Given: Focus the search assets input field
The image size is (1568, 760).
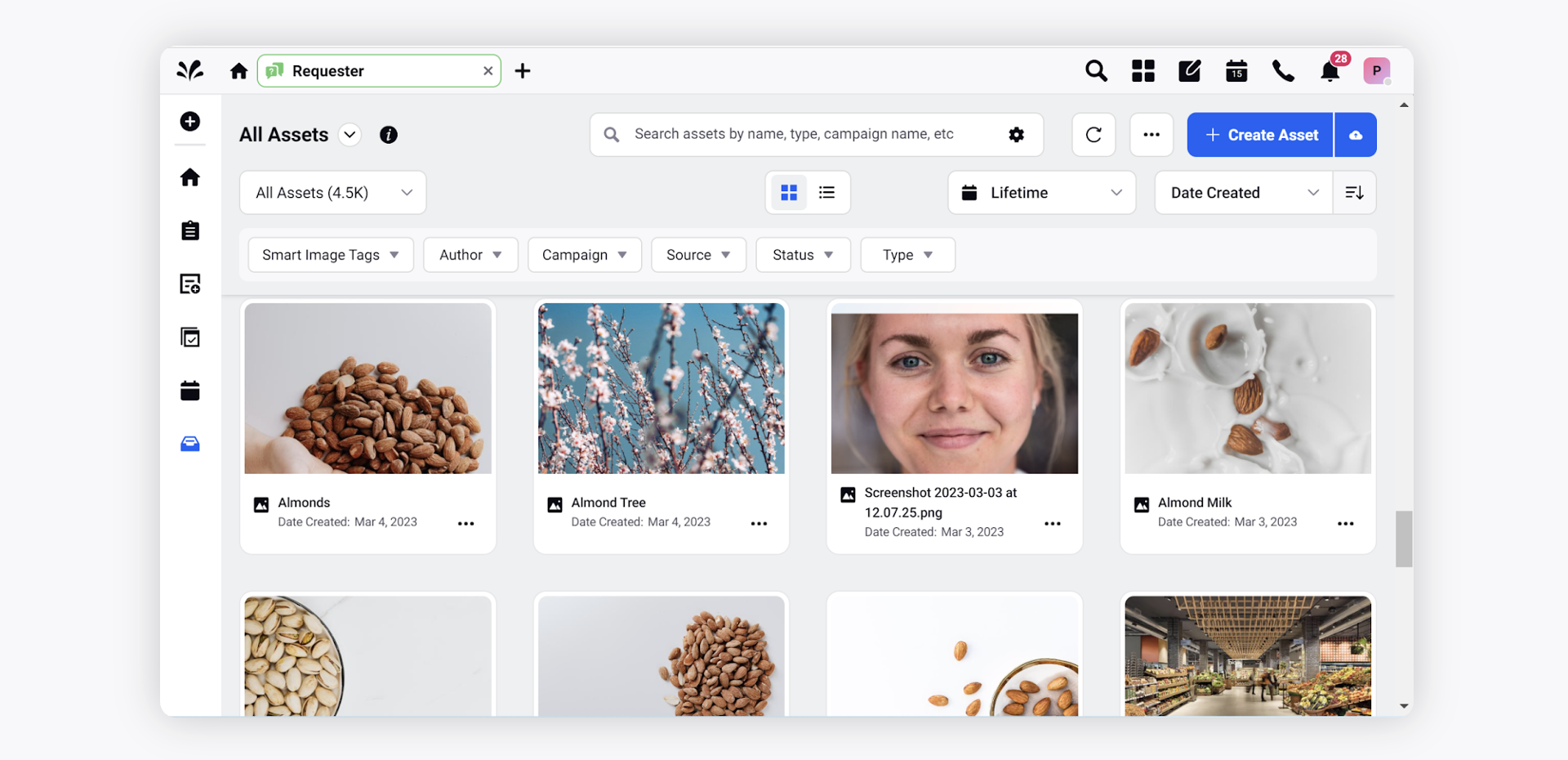Looking at the screenshot, I should [x=817, y=135].
